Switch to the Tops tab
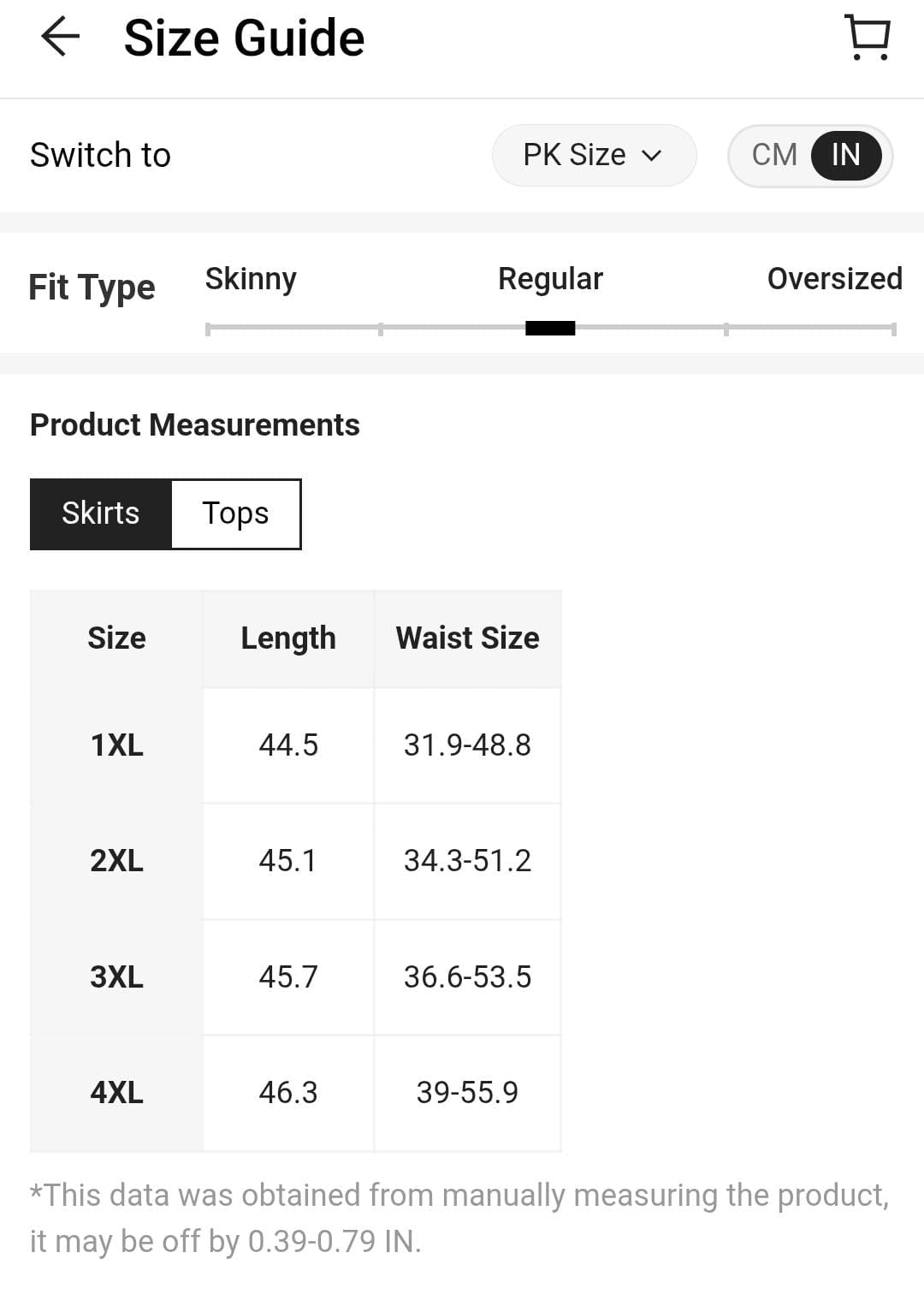This screenshot has width=924, height=1294. (x=236, y=513)
